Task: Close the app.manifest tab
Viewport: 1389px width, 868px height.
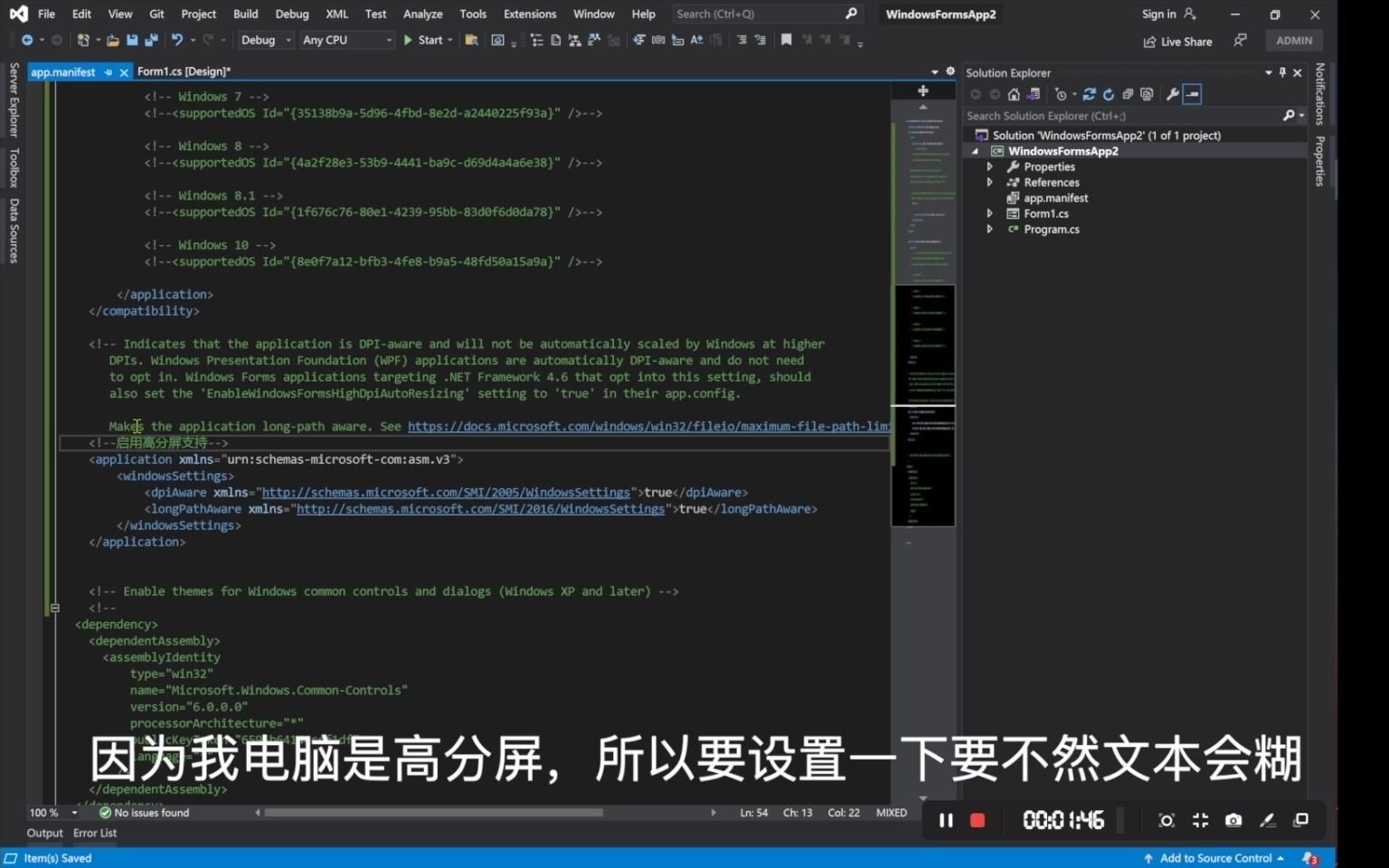Action: 124,72
